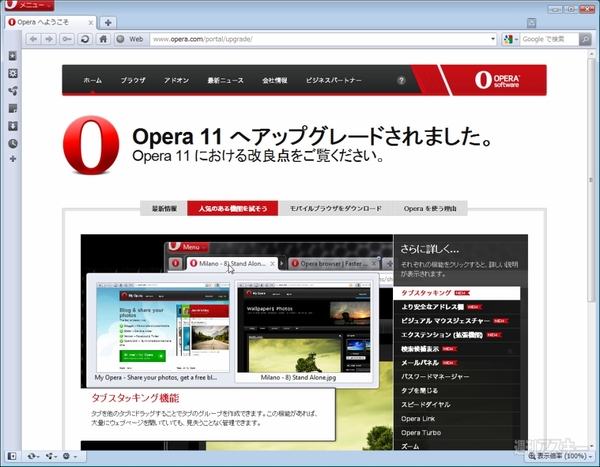Select the エクステンション (拡張機能) feature entry
The height and width of the screenshot is (467, 600).
[457, 335]
